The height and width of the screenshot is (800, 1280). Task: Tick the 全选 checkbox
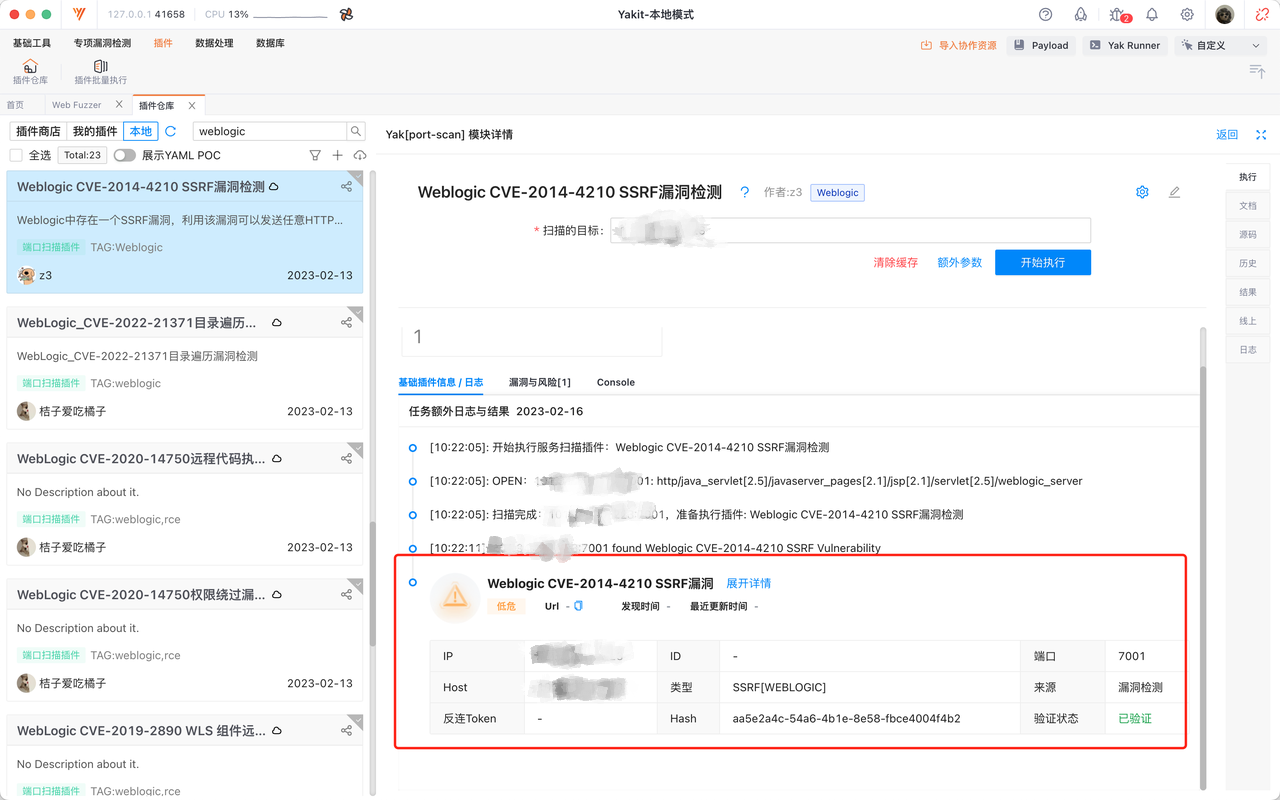point(16,155)
